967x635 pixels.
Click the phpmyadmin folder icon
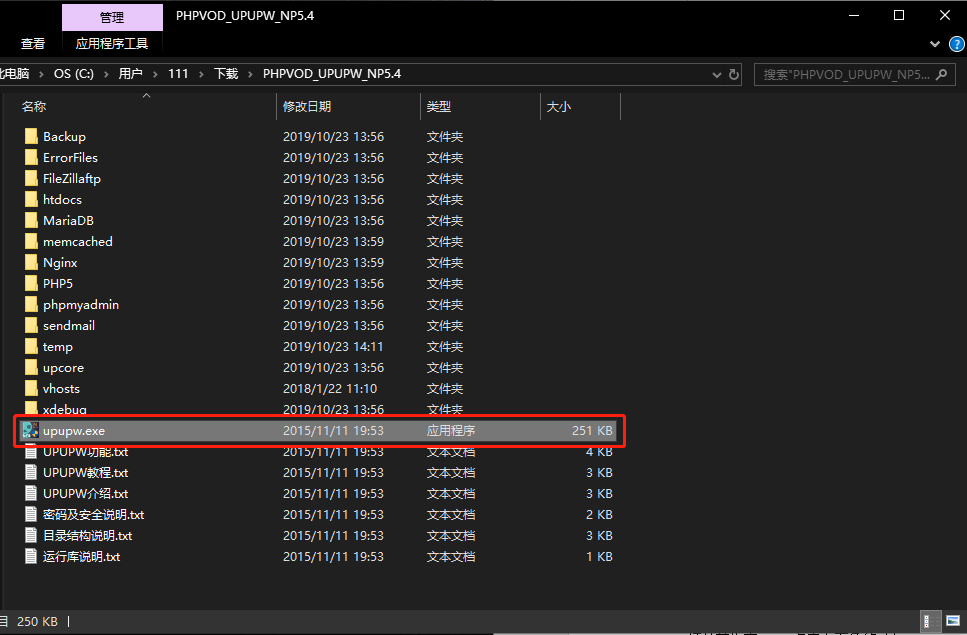[x=31, y=304]
